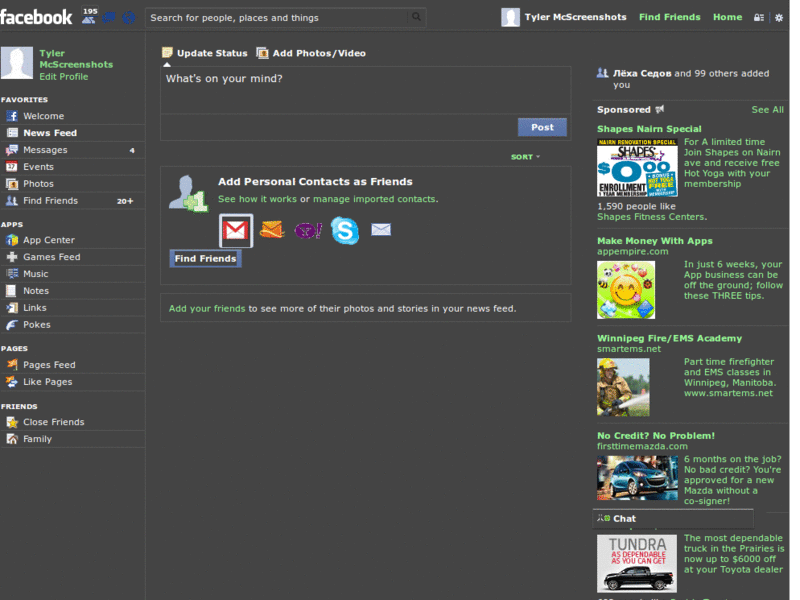Viewport: 800px width, 600px height.
Task: Select the Yahoo contact import icon
Action: click(308, 231)
